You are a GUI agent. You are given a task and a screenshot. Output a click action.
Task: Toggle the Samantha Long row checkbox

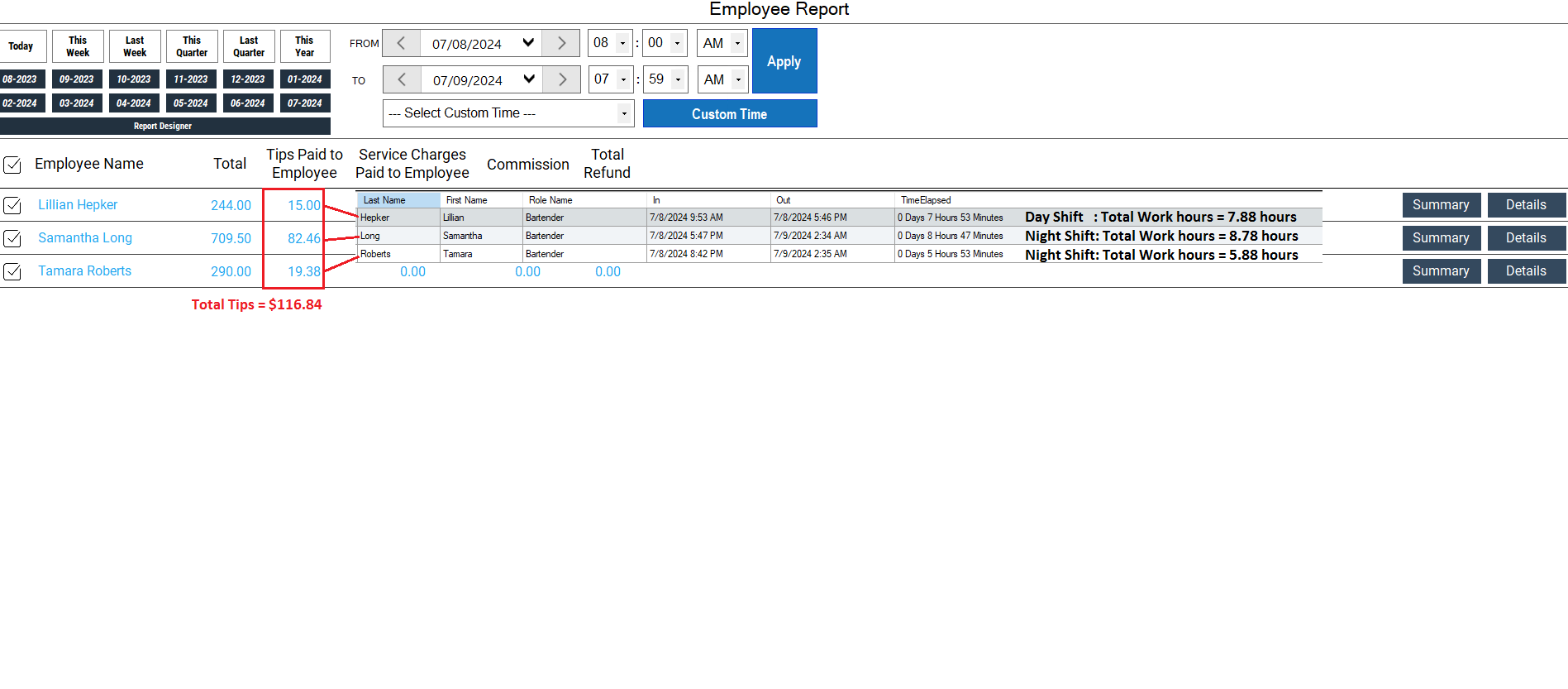(x=12, y=238)
